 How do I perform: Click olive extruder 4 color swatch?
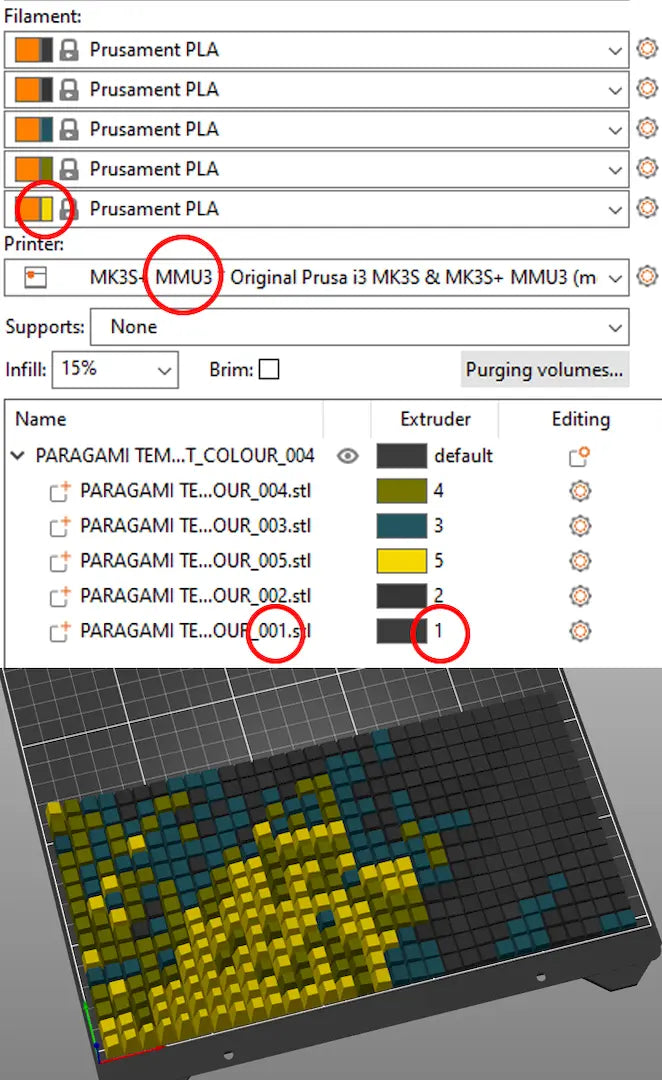click(x=402, y=491)
